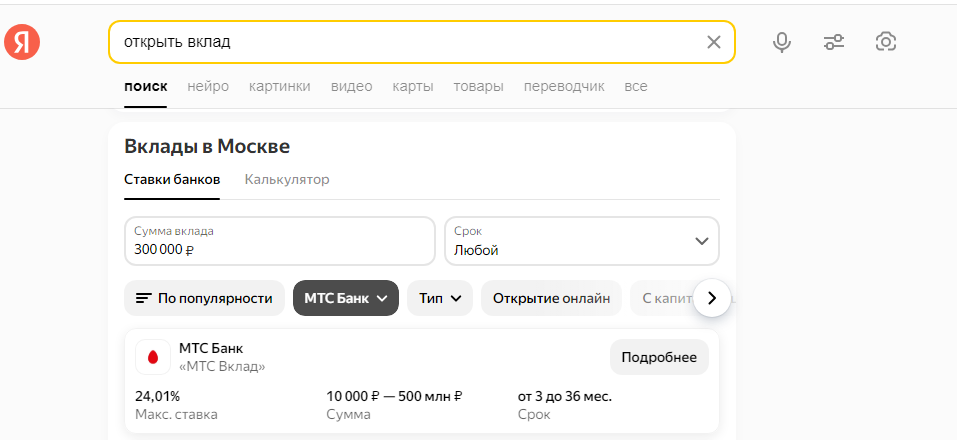Viewport: 957px width, 440px height.
Task: Select the 'поиск' tab
Action: pos(145,87)
